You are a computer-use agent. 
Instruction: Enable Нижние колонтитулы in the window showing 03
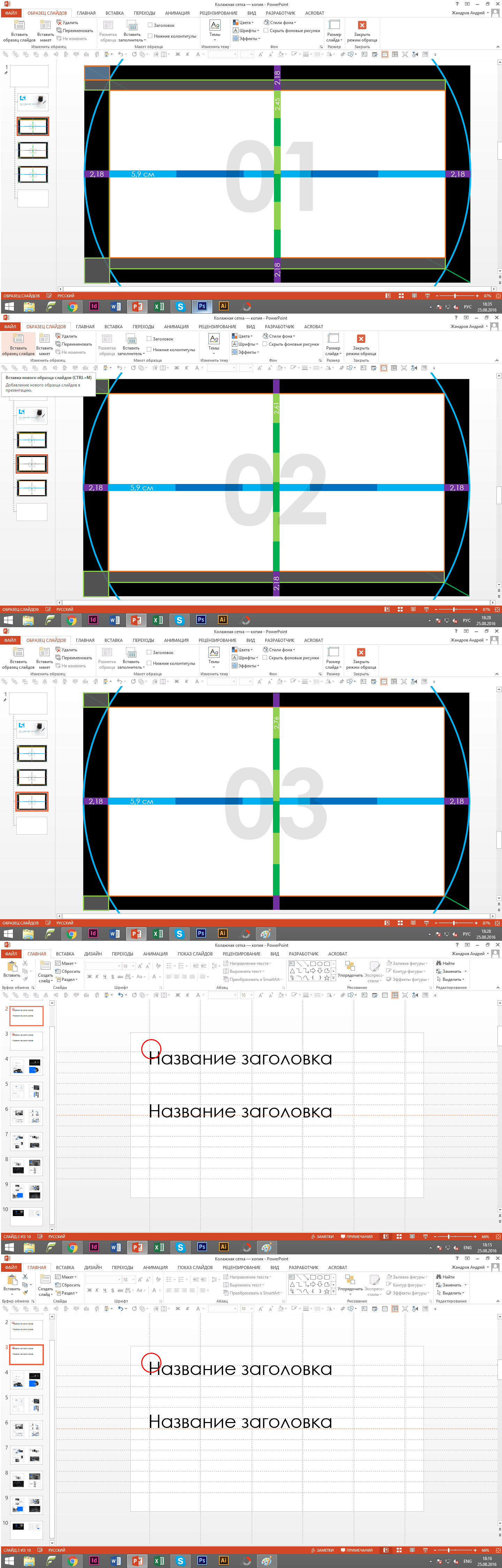pyautogui.click(x=149, y=663)
